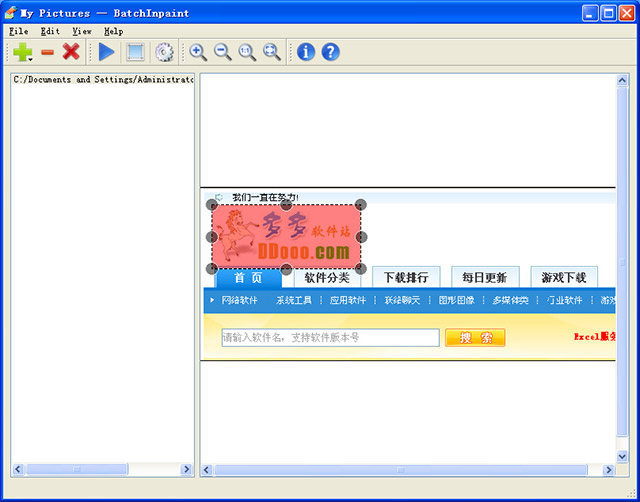This screenshot has height=502, width=640.
Task: Select the C:/Documents and Settings file entry
Action: (103, 80)
